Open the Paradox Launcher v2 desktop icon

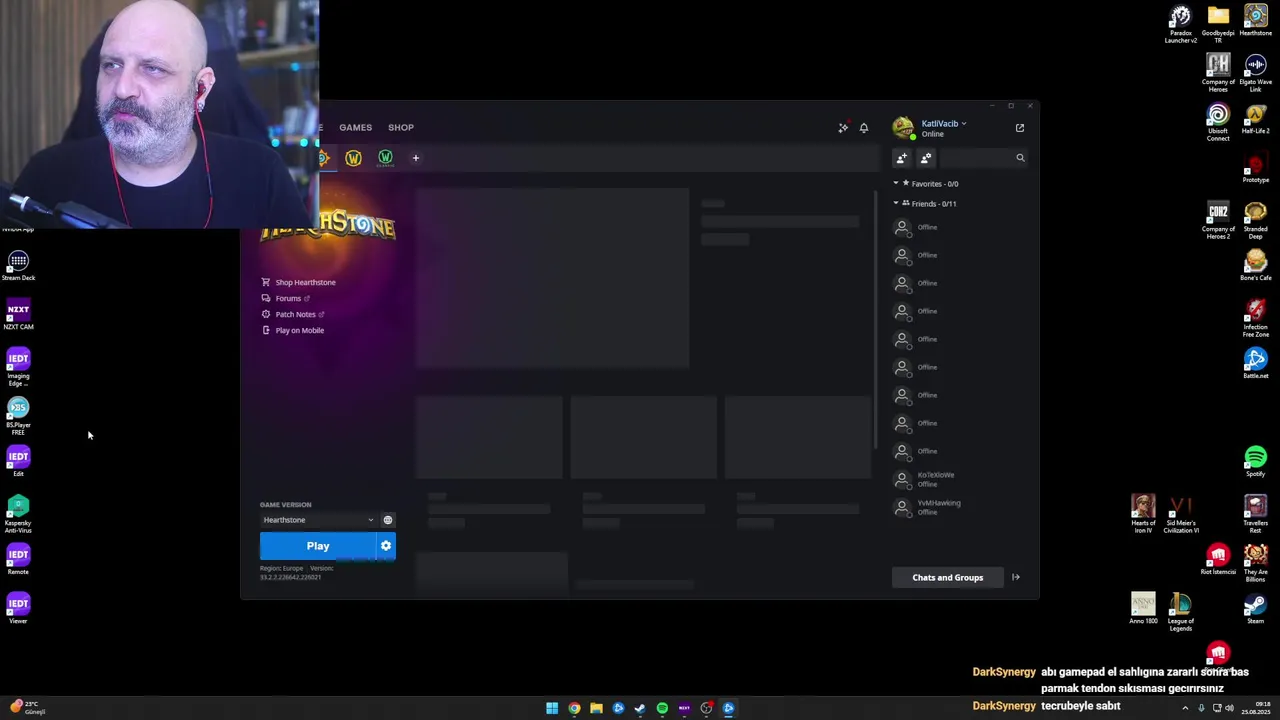tap(1181, 24)
